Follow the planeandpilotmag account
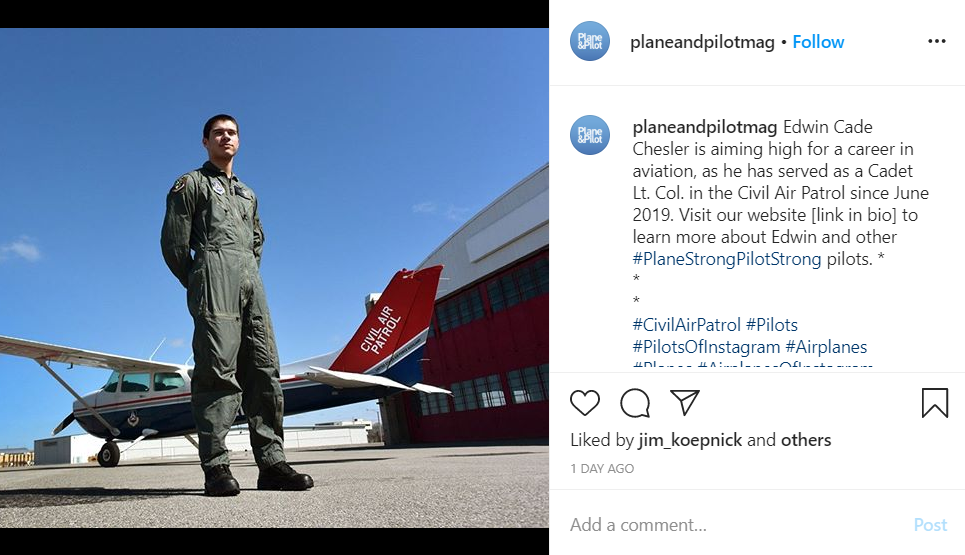Image resolution: width=965 pixels, height=555 pixels. tap(818, 42)
